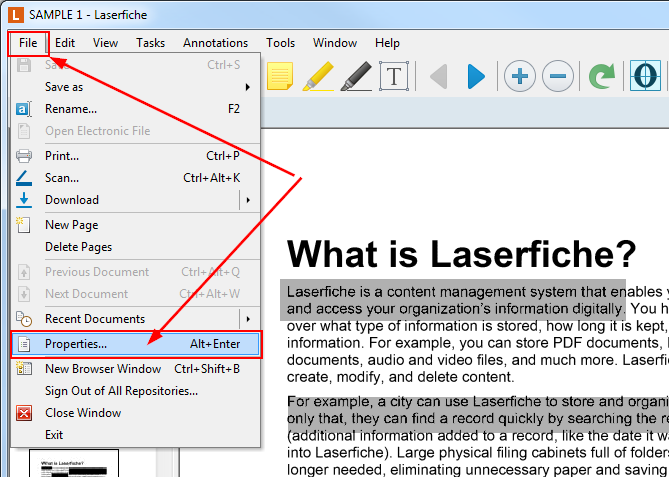This screenshot has width=669, height=477.
Task: Expand the Recent Documents submenu arrow
Action: pos(248,319)
